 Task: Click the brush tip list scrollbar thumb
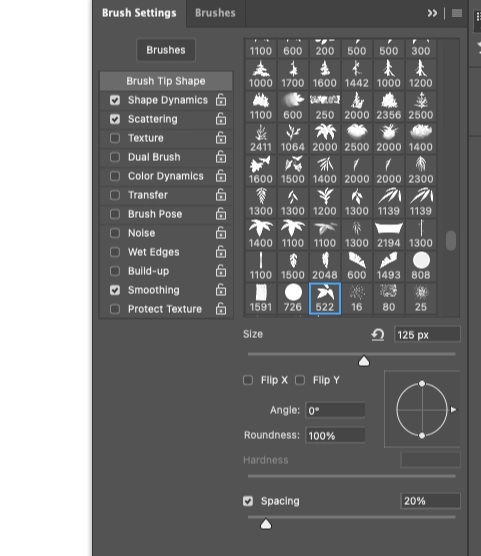pyautogui.click(x=451, y=240)
